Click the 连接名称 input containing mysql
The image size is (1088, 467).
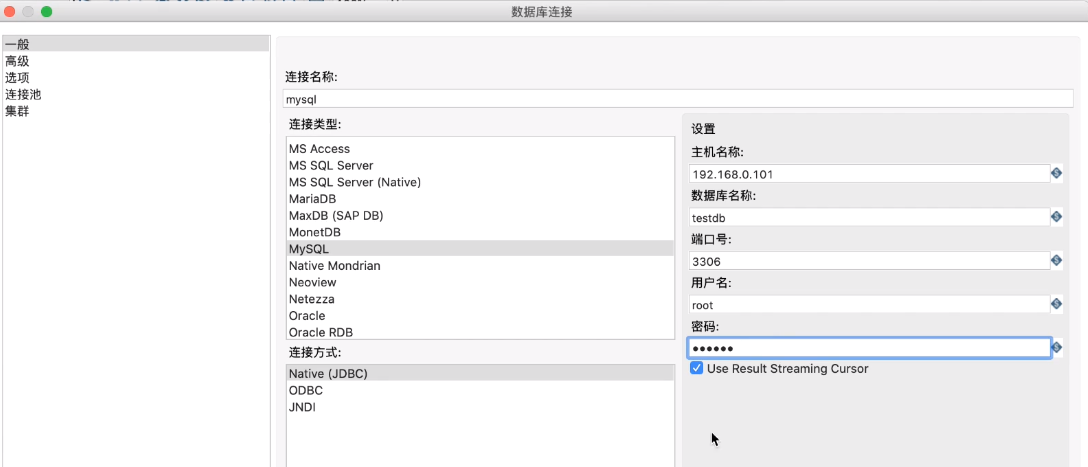(x=678, y=99)
